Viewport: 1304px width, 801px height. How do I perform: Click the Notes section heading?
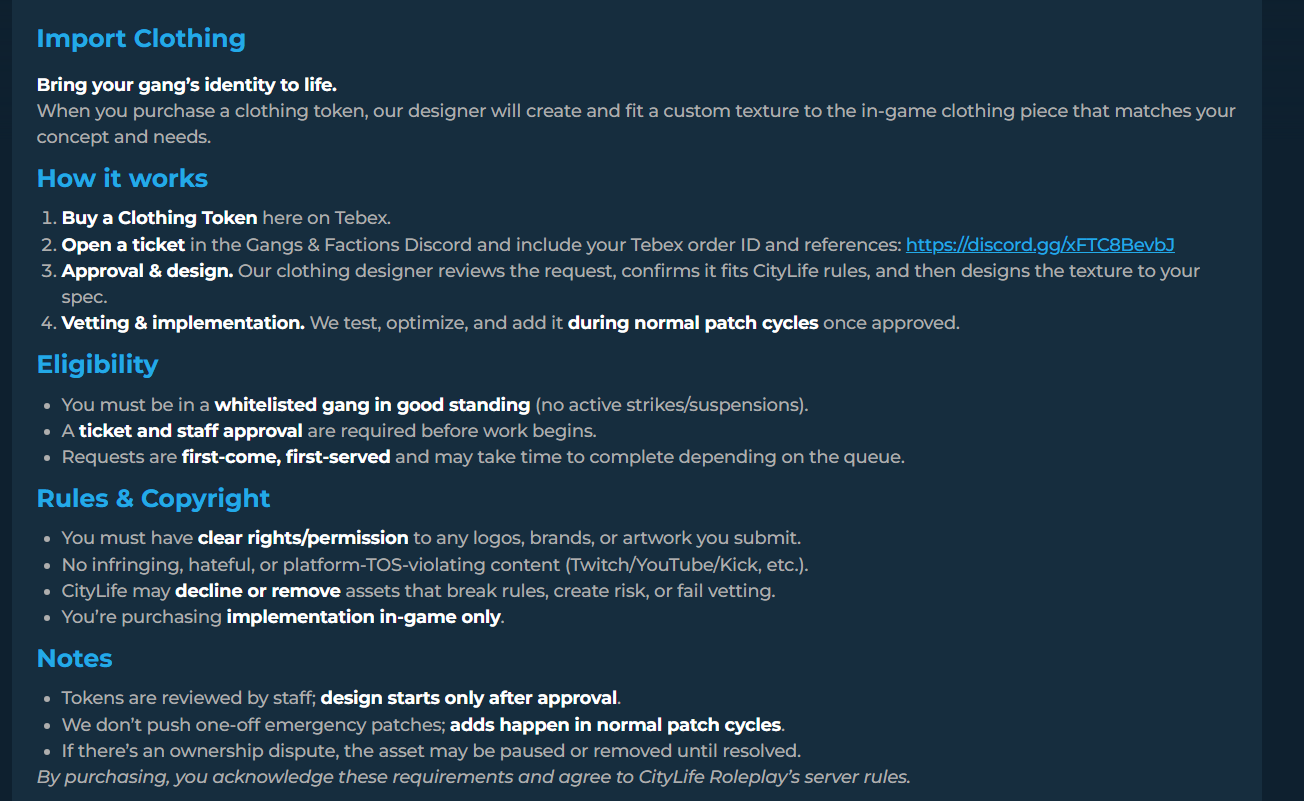pos(74,659)
